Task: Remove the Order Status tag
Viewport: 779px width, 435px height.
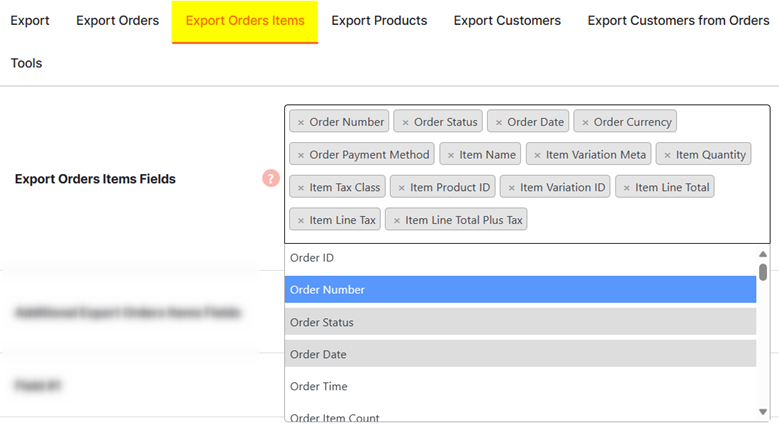Action: click(405, 122)
